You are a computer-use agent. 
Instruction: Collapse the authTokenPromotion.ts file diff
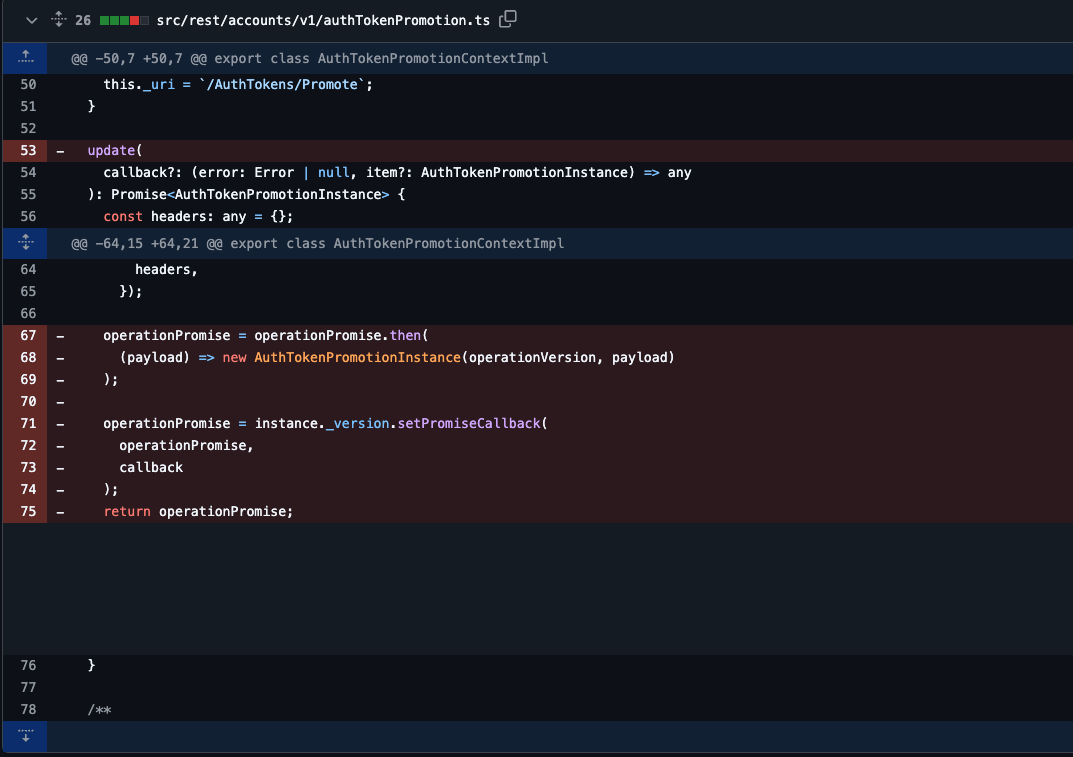pos(31,21)
